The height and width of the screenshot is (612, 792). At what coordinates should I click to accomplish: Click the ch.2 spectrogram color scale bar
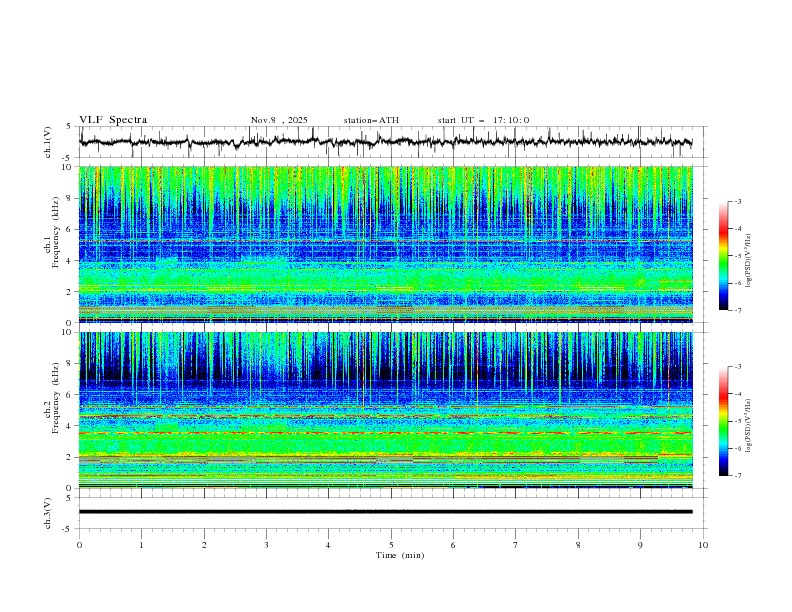pos(723,421)
